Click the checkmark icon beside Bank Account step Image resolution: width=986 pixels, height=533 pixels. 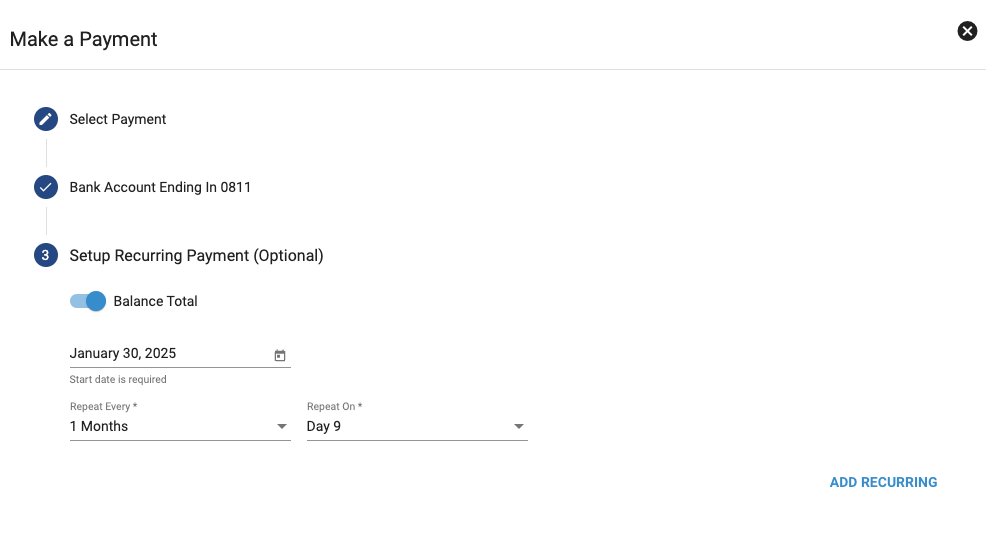[45, 187]
